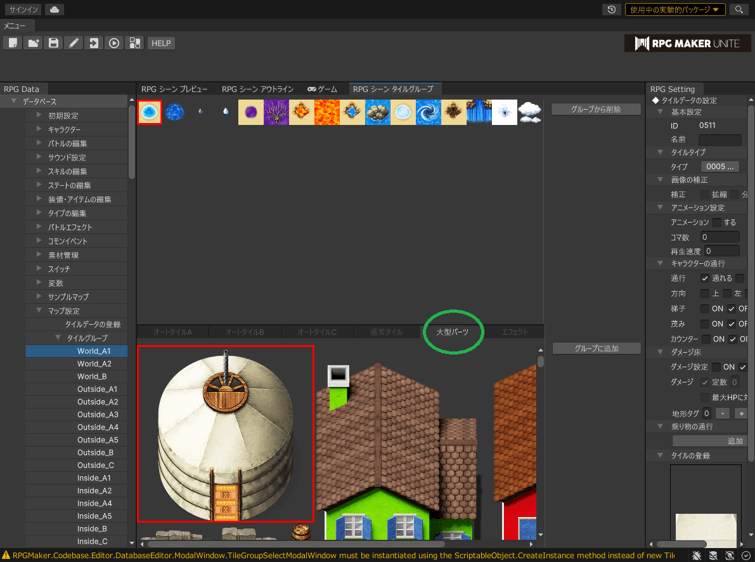Open the search magnifier icon at top right
755x562 pixels.
click(x=739, y=9)
